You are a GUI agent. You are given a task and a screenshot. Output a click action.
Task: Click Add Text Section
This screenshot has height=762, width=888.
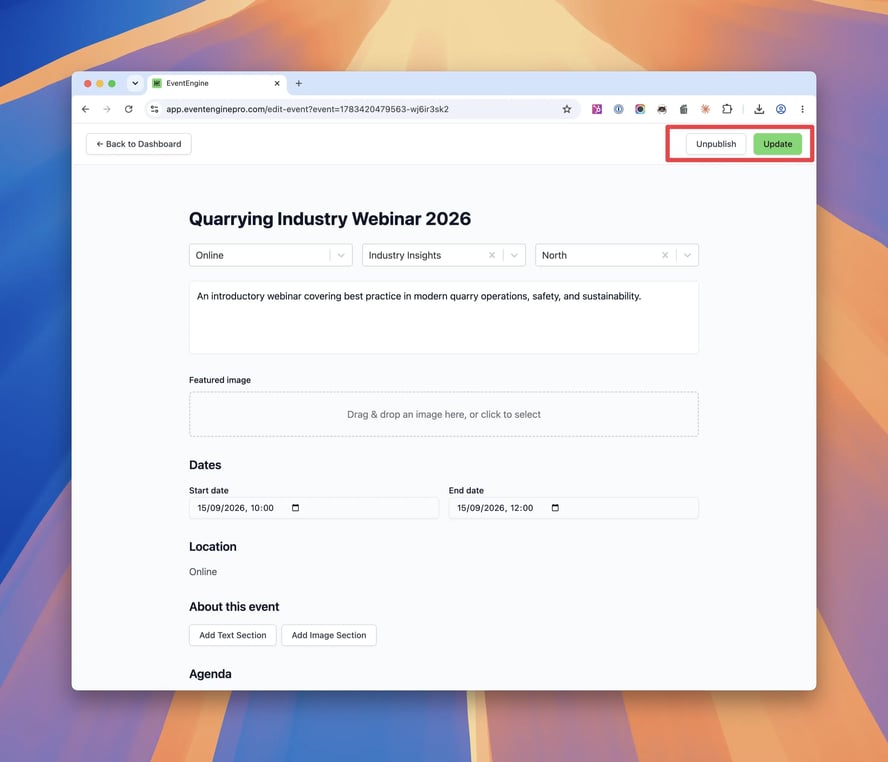tap(233, 635)
